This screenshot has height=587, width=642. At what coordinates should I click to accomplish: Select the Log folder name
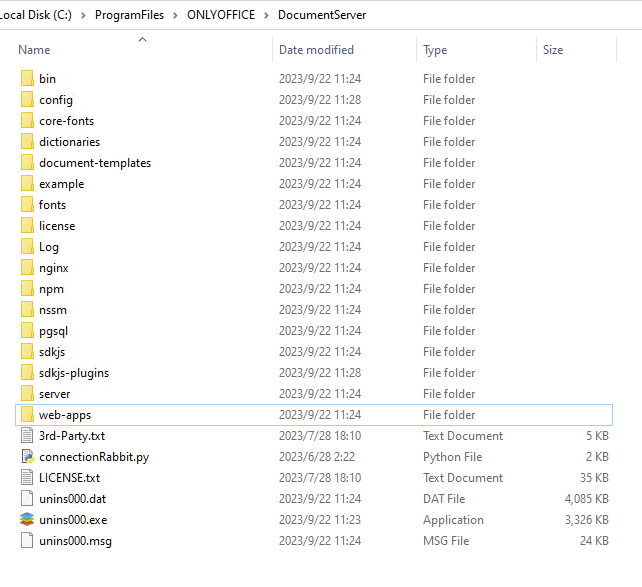point(49,247)
